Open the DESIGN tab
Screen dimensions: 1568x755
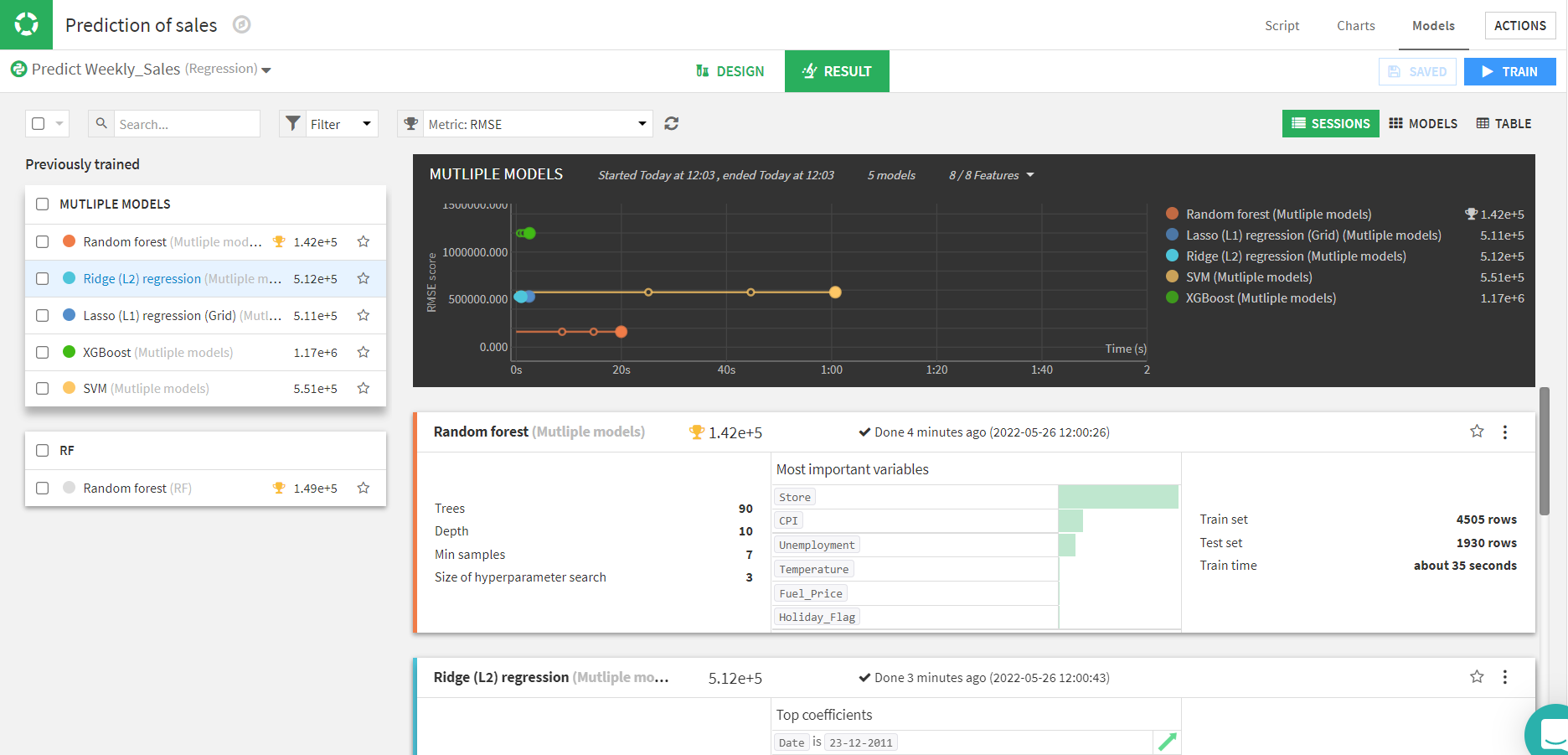point(730,70)
